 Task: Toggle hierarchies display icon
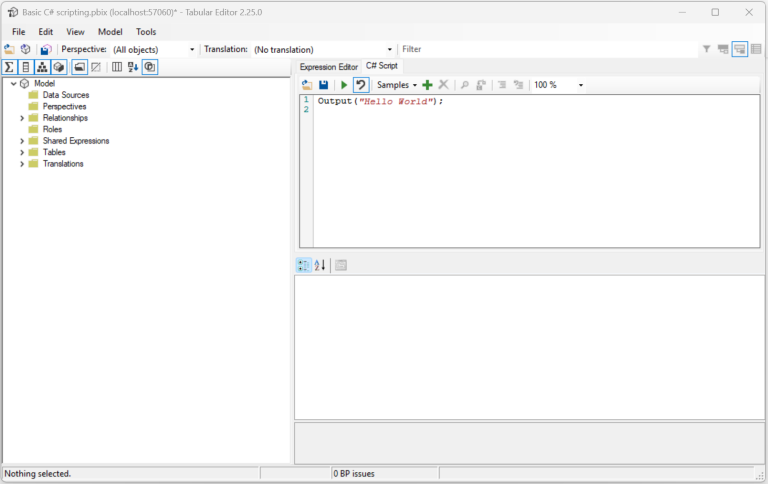(43, 67)
